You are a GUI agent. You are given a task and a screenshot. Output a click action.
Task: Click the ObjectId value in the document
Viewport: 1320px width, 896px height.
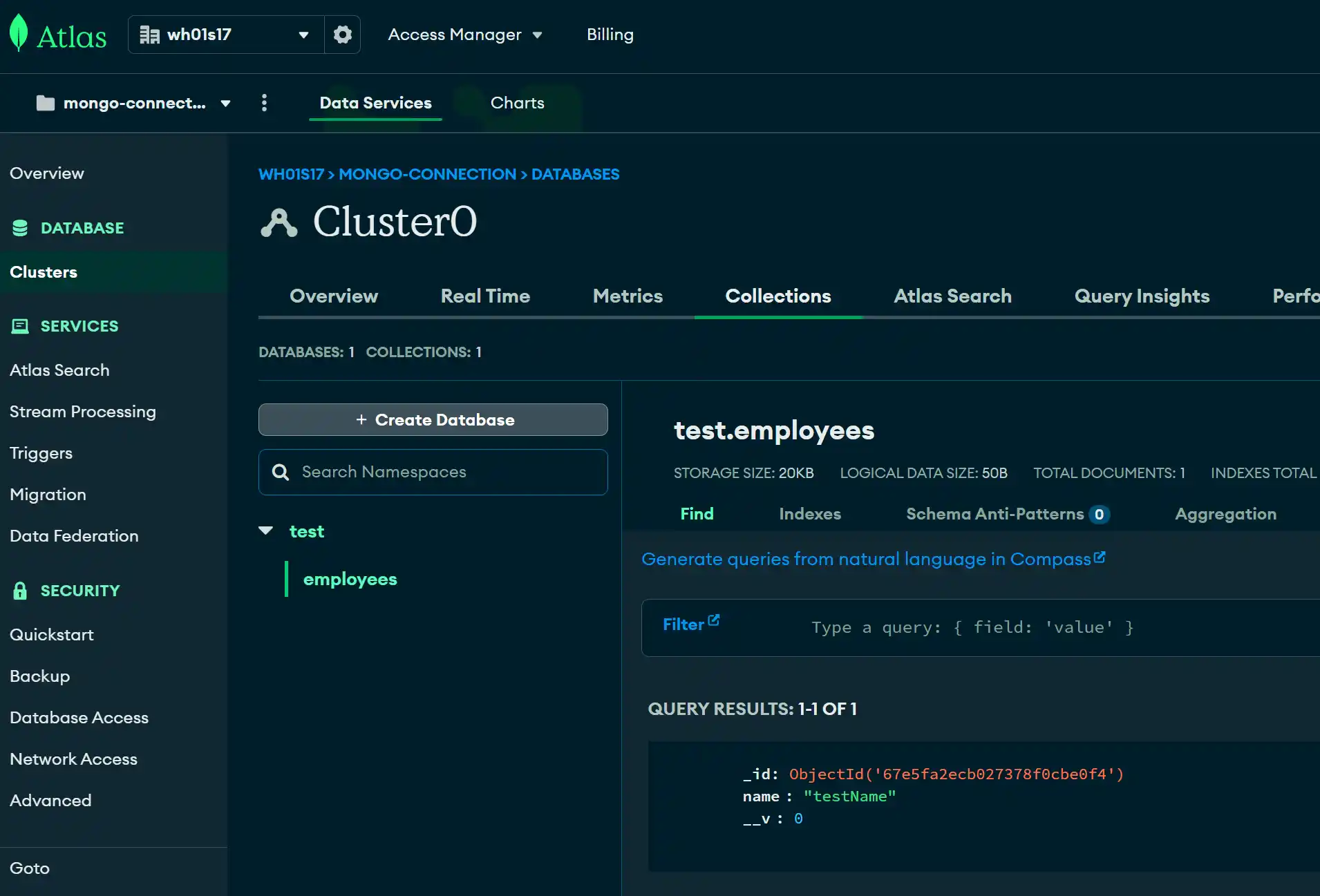pyautogui.click(x=956, y=774)
